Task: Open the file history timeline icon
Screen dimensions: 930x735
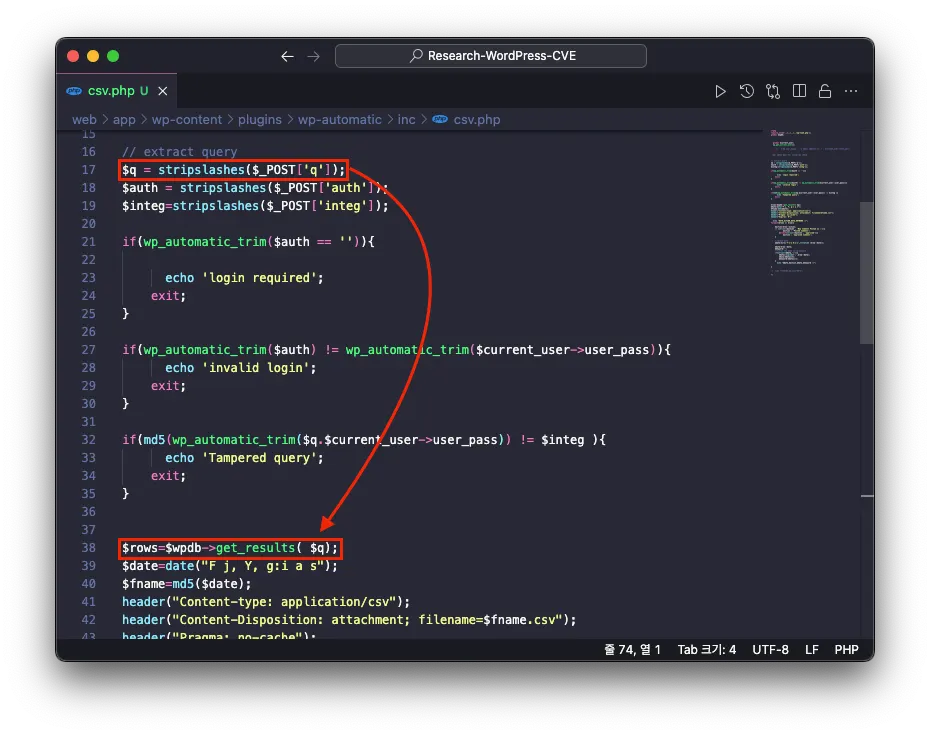Action: [x=747, y=91]
